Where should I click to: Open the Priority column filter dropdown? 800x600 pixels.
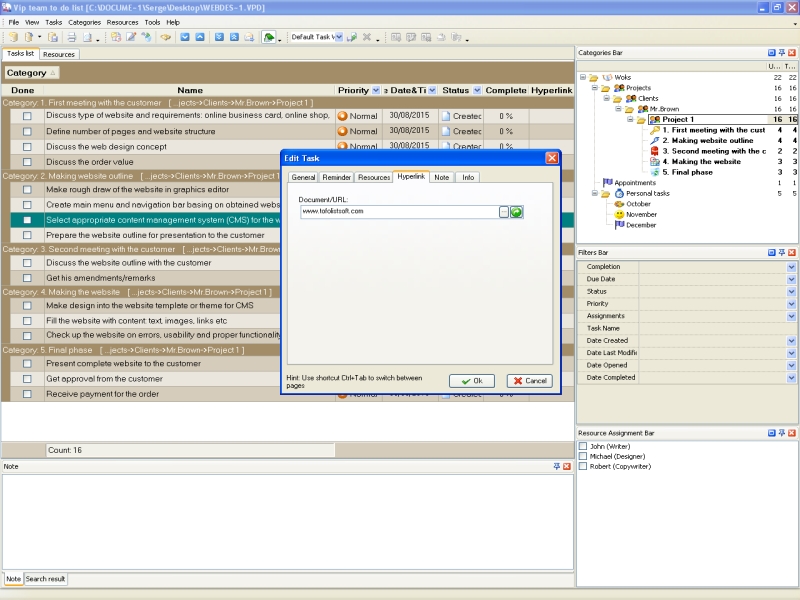(x=375, y=90)
